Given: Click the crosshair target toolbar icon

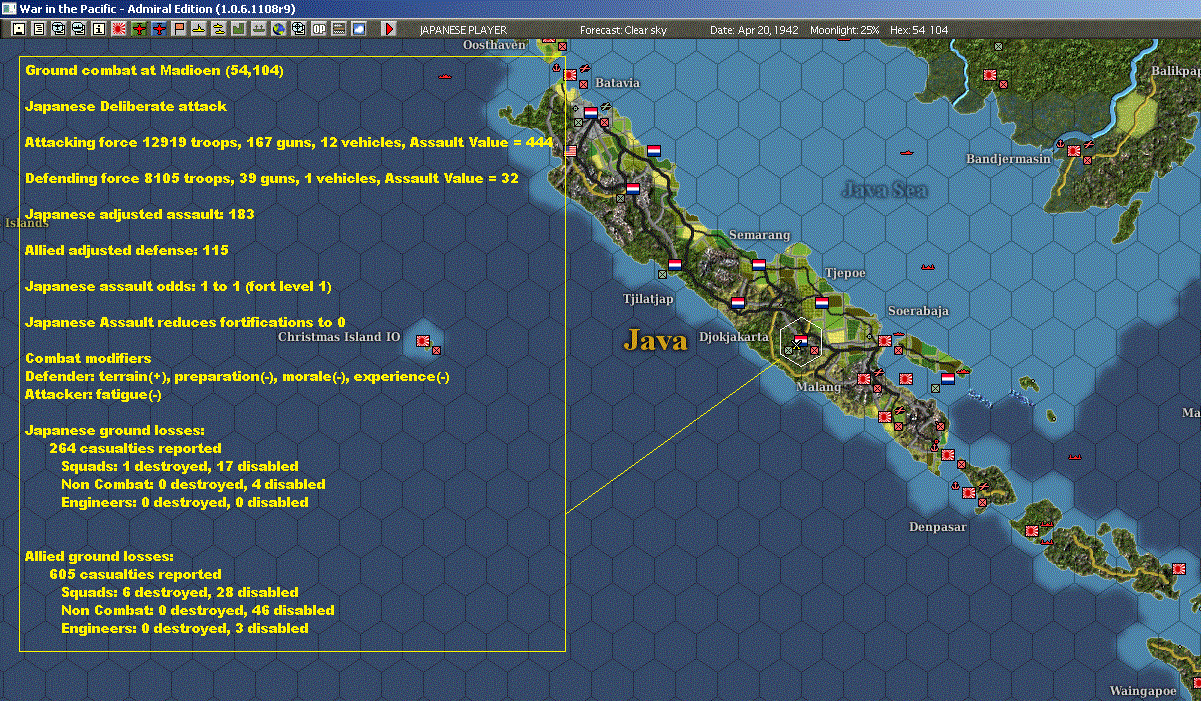Looking at the screenshot, I should click(x=299, y=29).
